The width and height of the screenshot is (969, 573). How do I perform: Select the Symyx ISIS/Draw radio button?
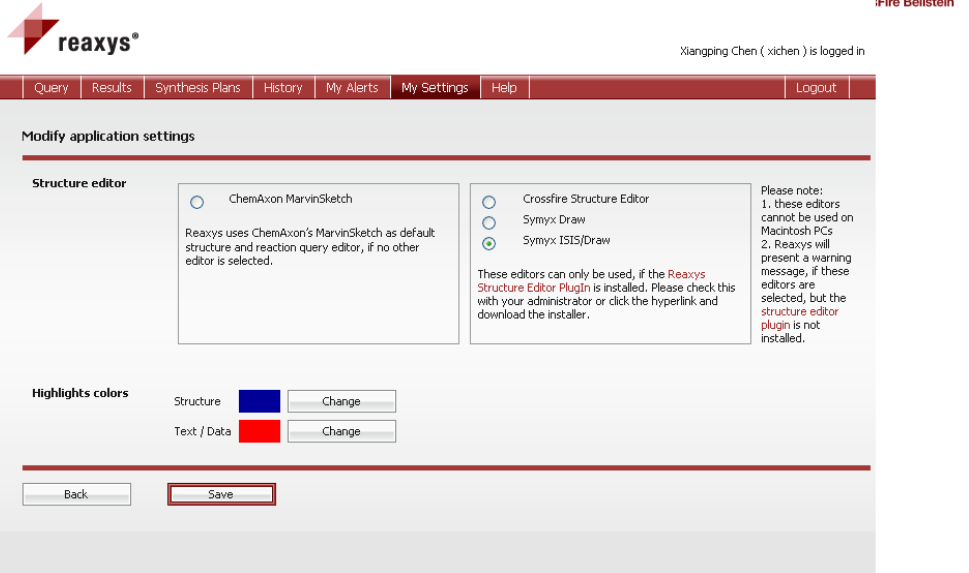[x=489, y=244]
